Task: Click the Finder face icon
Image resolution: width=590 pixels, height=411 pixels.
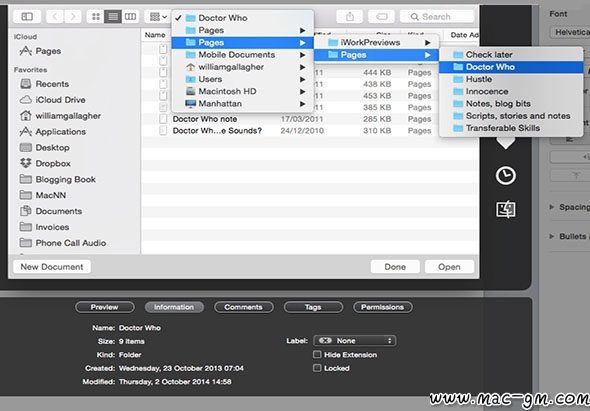Action: click(506, 209)
